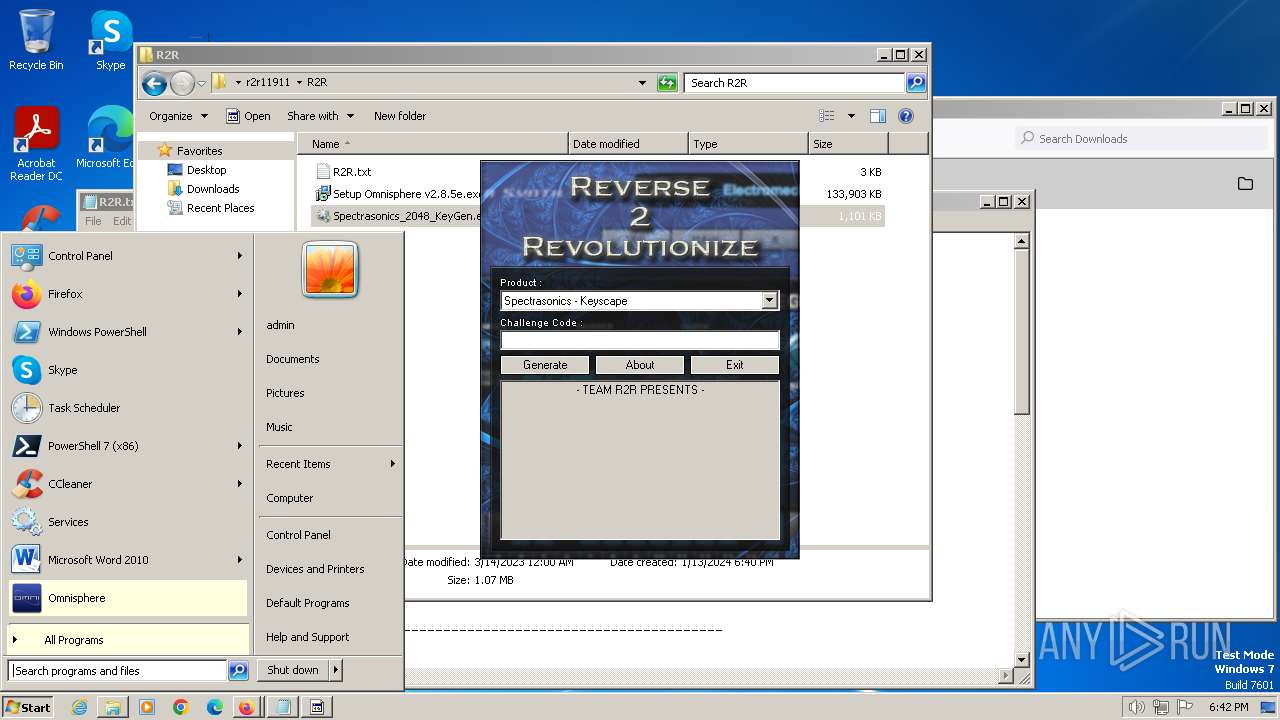Open Documents in start menu
Image resolution: width=1280 pixels, height=720 pixels.
293,359
